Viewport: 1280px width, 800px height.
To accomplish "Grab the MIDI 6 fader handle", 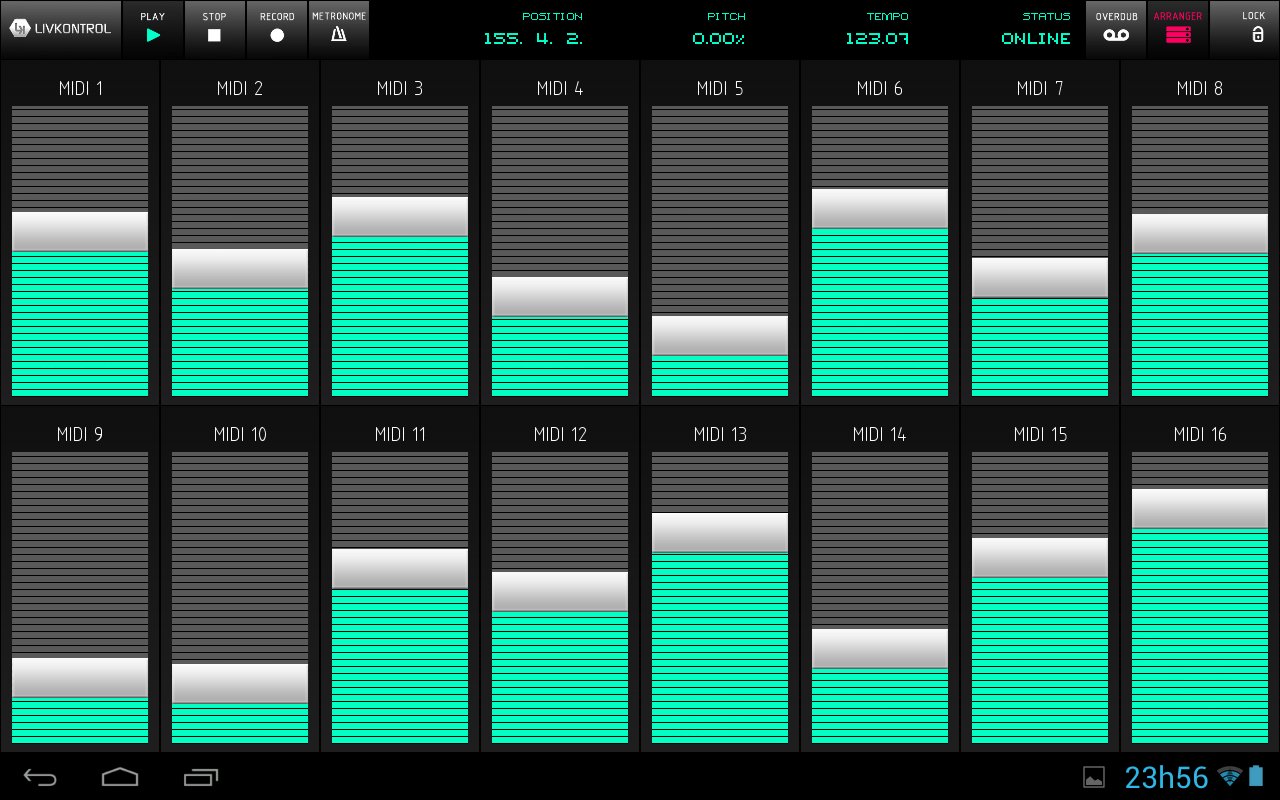I will click(880, 208).
